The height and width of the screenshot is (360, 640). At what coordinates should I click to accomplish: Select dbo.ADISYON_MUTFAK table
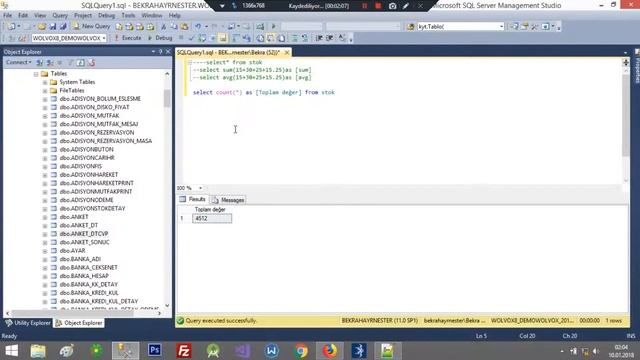click(89, 116)
